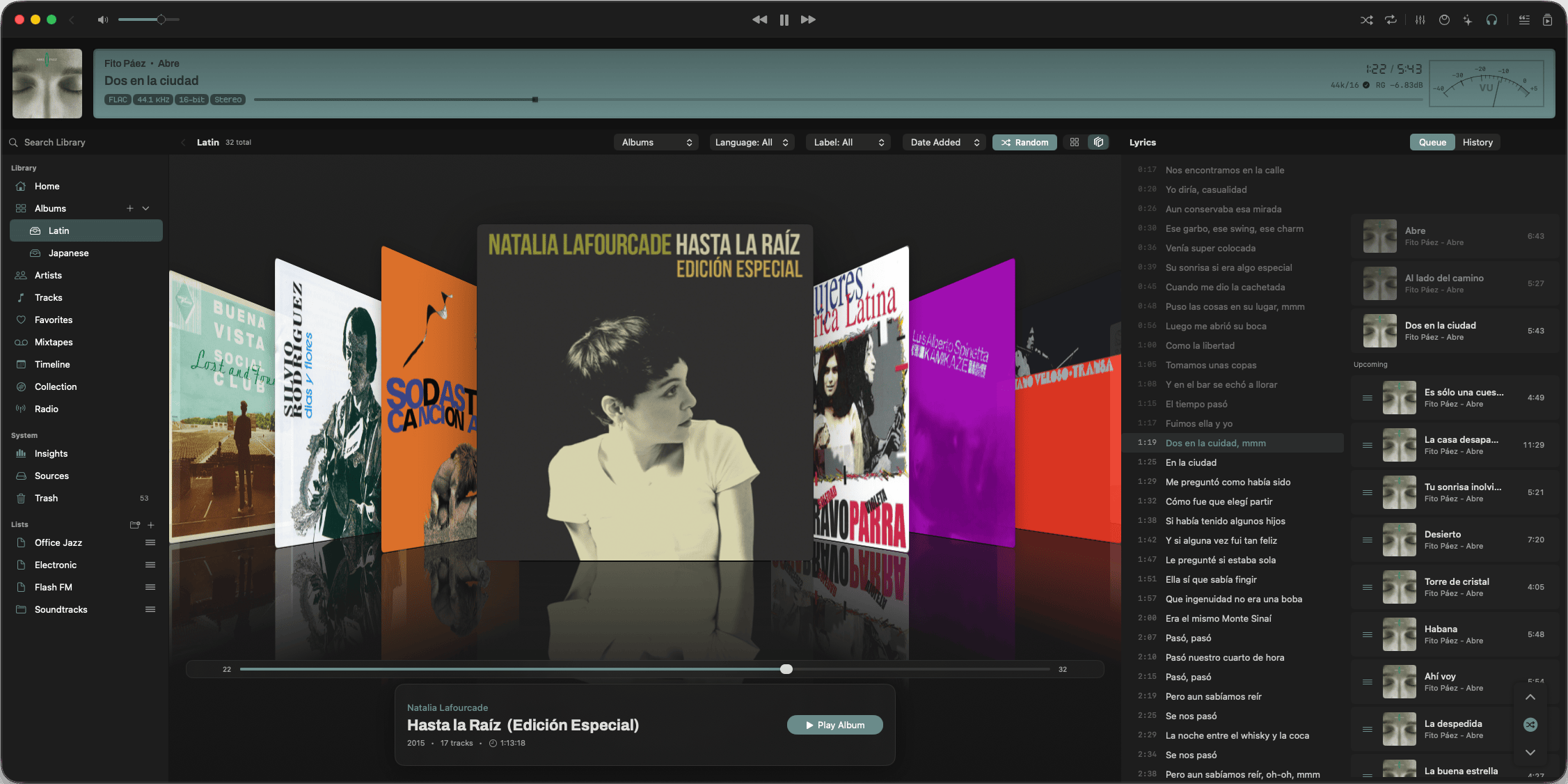Toggle the lyrics panel icon in toolbar
1568x784 pixels.
coord(1524,20)
